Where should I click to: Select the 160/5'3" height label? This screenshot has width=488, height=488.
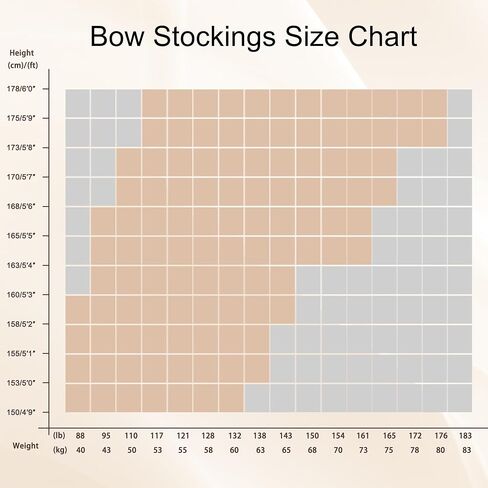(x=21, y=295)
